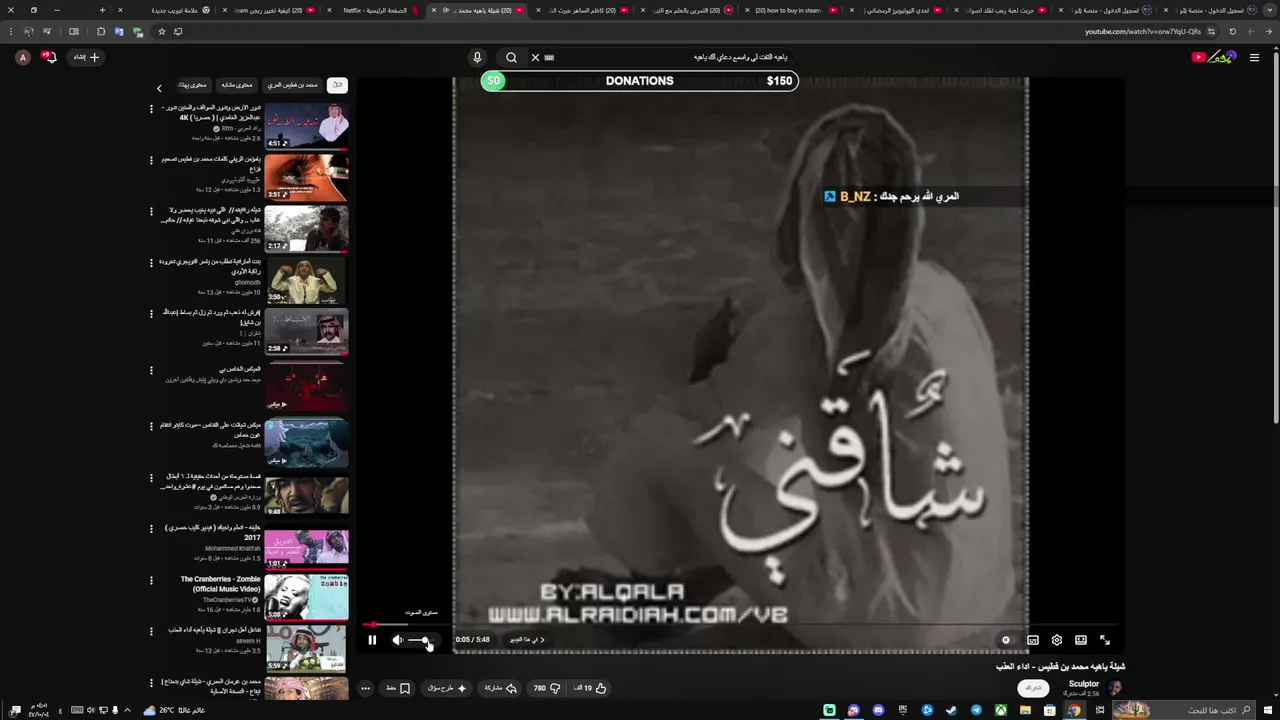Select the محتوى مشابه chip
Screen dimensions: 1280x720
(x=237, y=85)
